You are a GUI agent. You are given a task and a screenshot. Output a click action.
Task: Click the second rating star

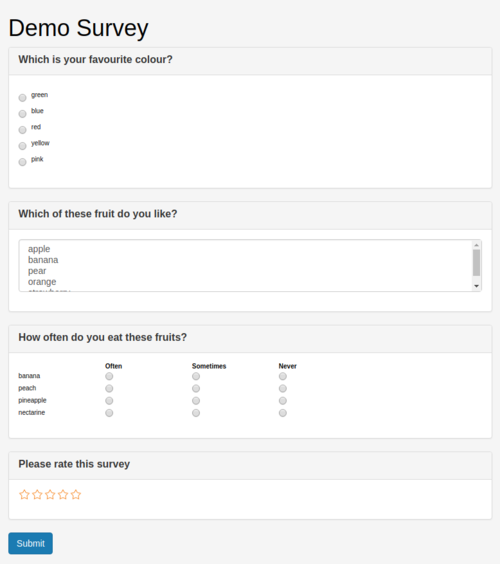pyautogui.click(x=37, y=495)
